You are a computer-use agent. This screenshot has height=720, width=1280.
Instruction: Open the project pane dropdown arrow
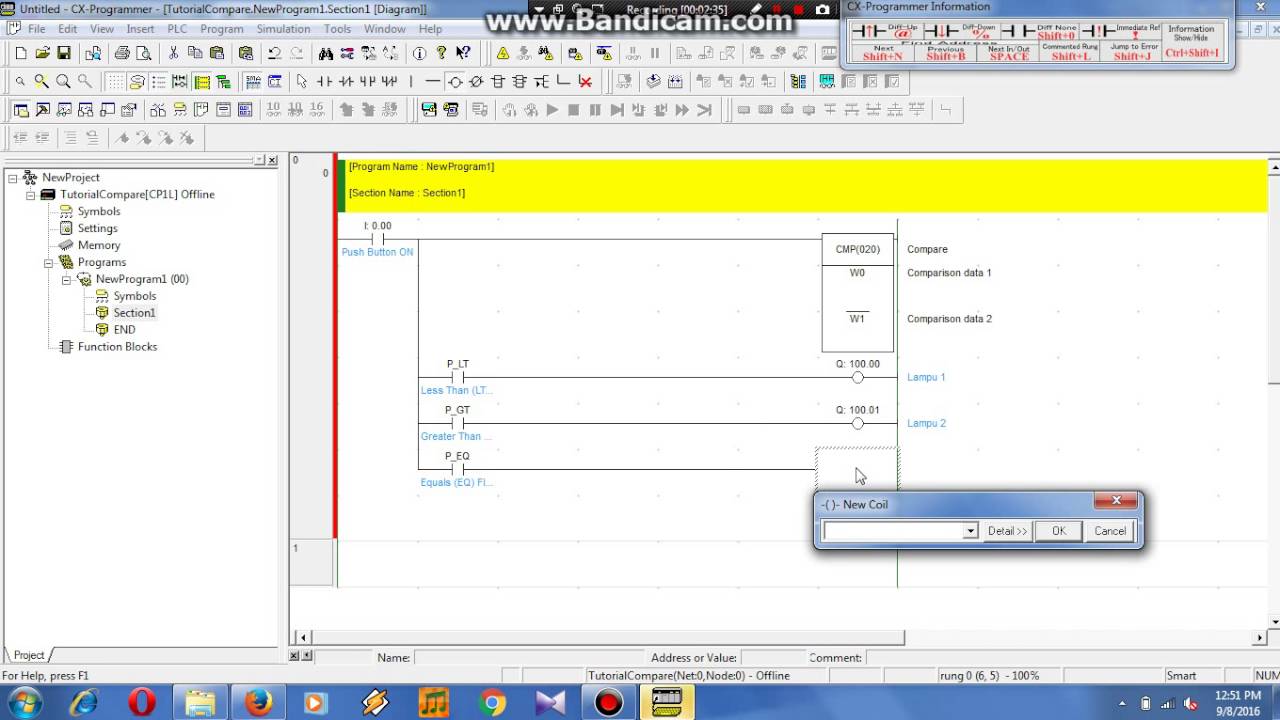259,160
